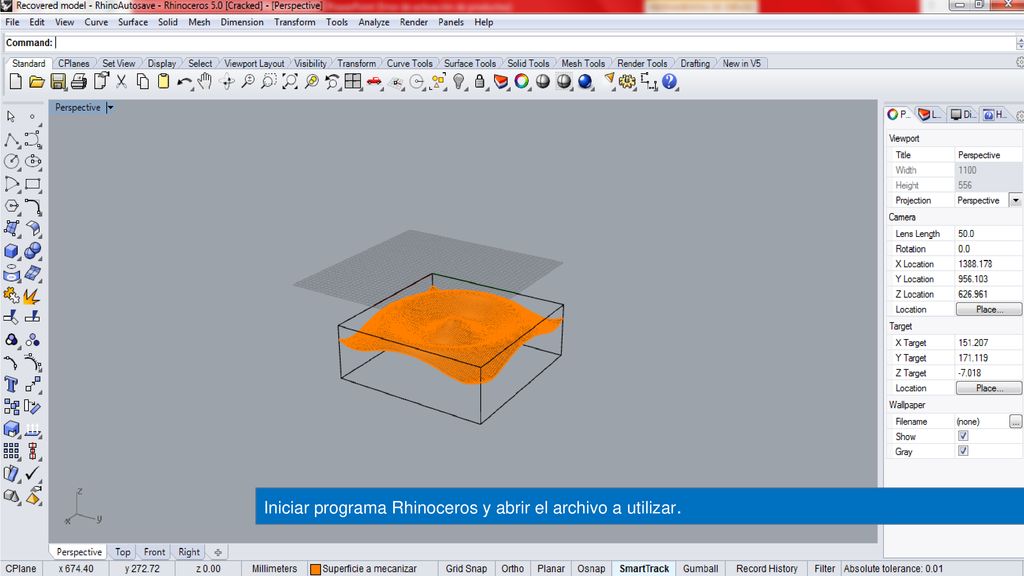The image size is (1024, 576).
Task: Paste from clipboard using the clipboard icon
Action: point(163,82)
